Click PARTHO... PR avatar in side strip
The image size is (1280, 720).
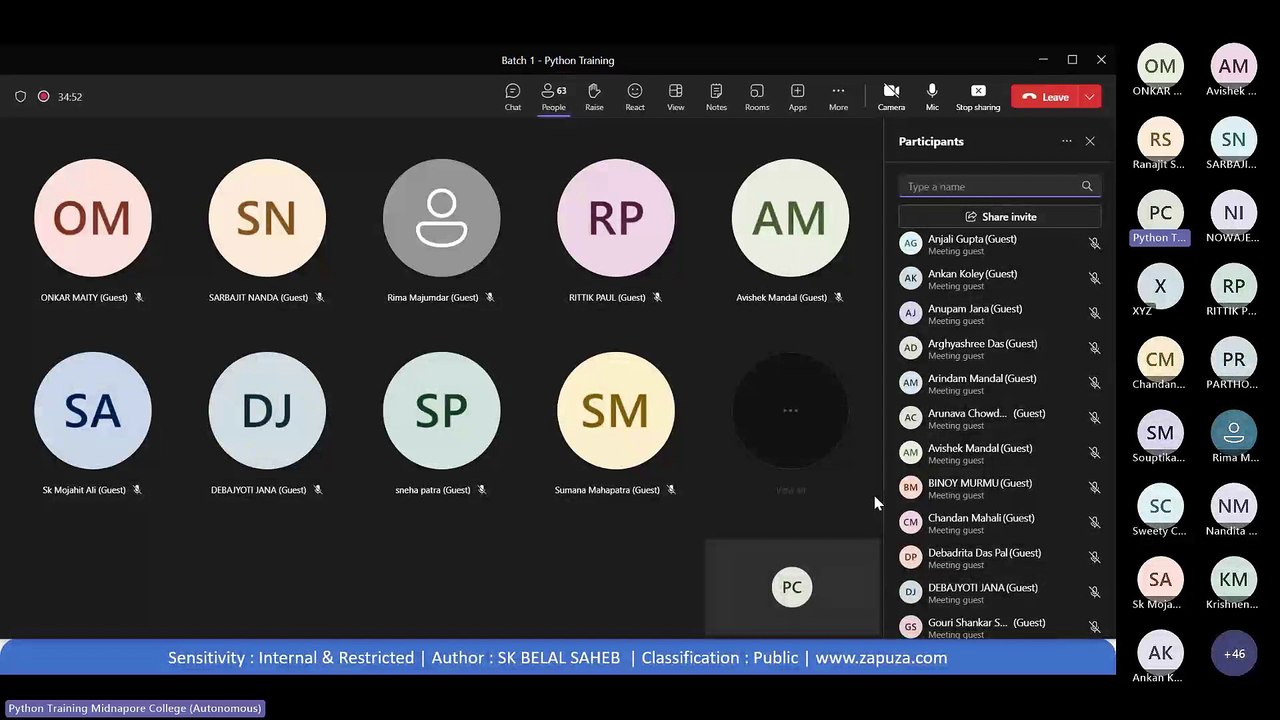[x=1234, y=360]
